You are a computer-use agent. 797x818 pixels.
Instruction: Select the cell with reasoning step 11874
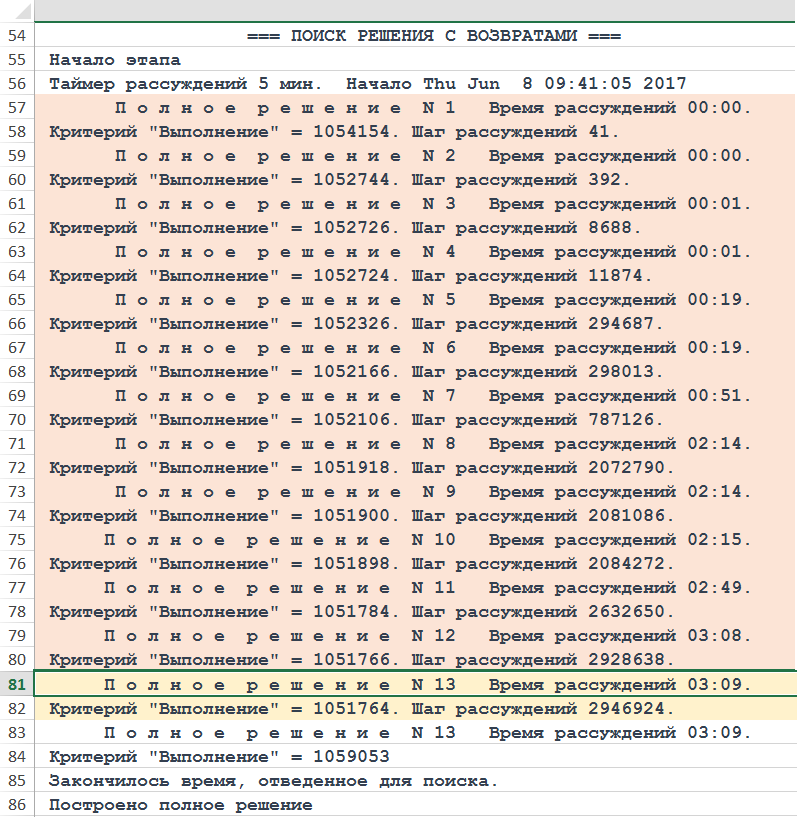tap(350, 276)
